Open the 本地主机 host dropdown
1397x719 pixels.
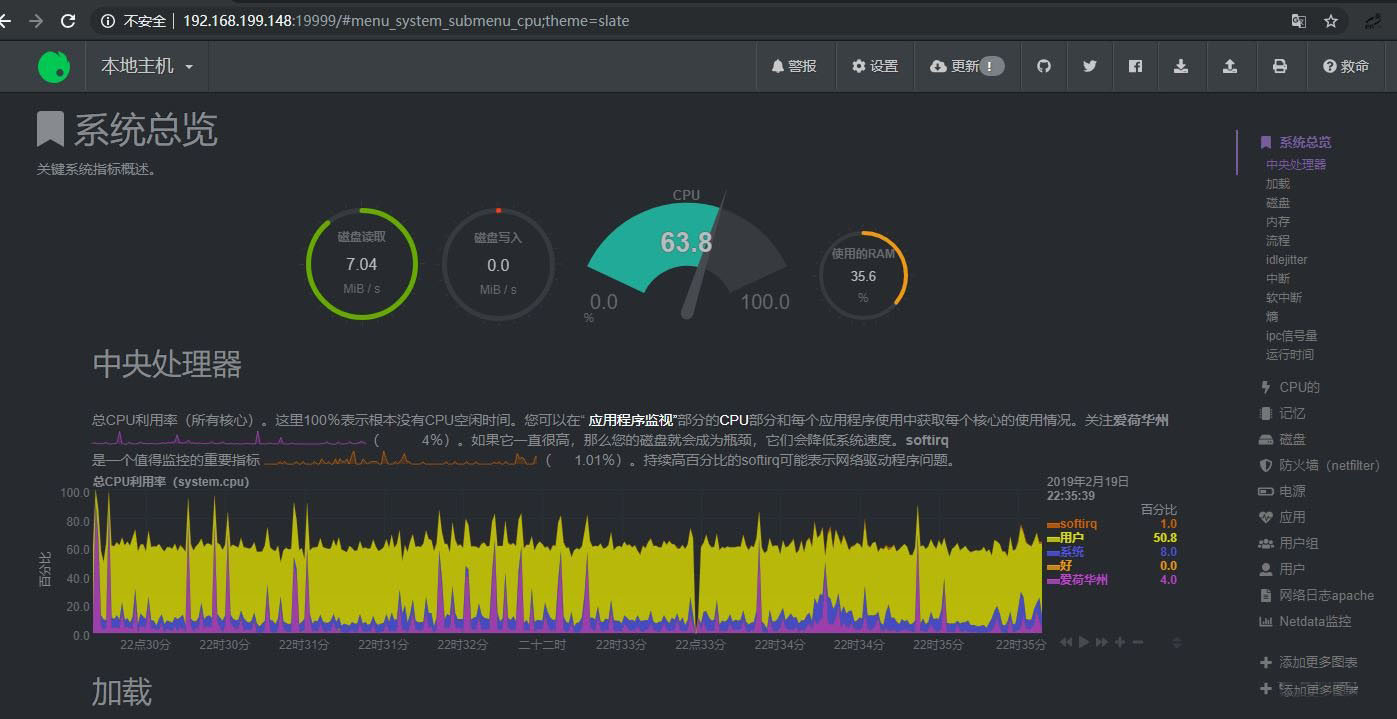pos(147,66)
